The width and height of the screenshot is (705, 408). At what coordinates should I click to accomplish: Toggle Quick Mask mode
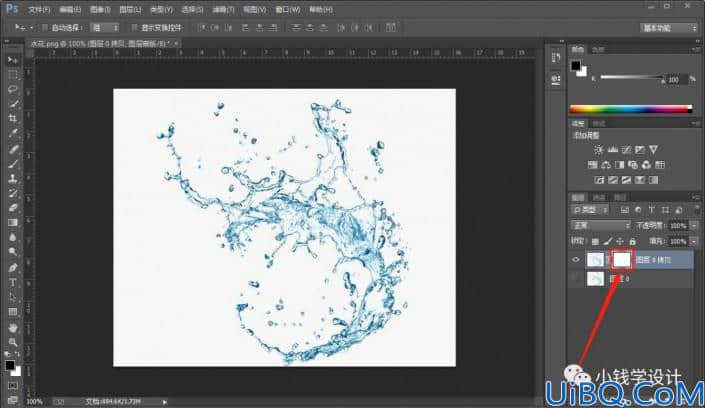(13, 386)
